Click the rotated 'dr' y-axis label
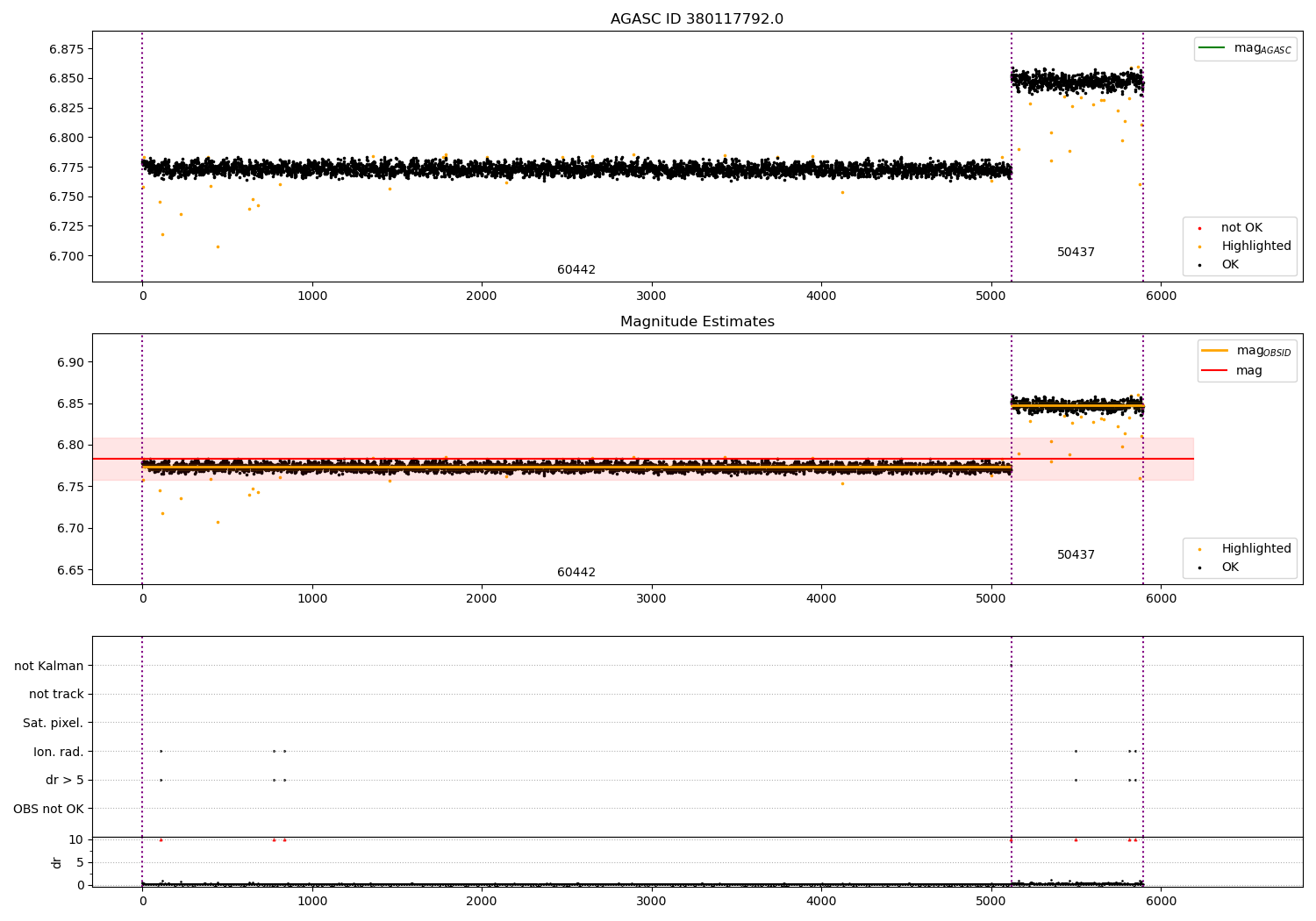Image resolution: width=1316 pixels, height=921 pixels. pyautogui.click(x=57, y=862)
